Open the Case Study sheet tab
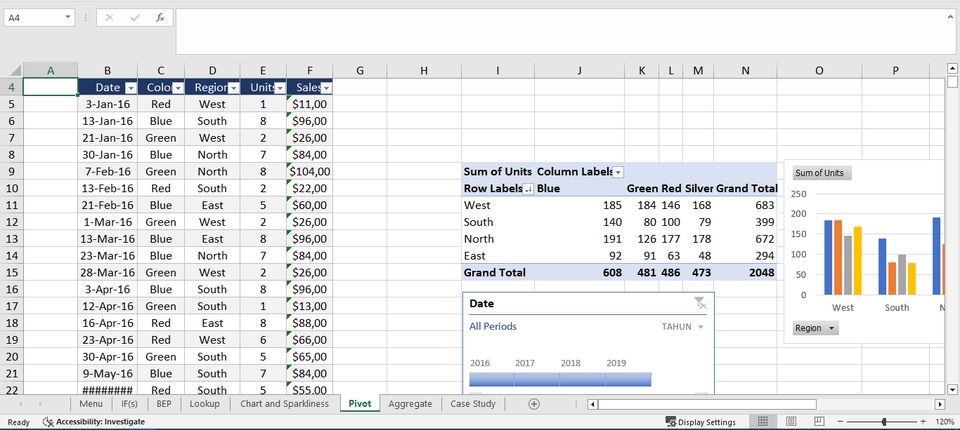The width and height of the screenshot is (960, 430). pyautogui.click(x=473, y=404)
